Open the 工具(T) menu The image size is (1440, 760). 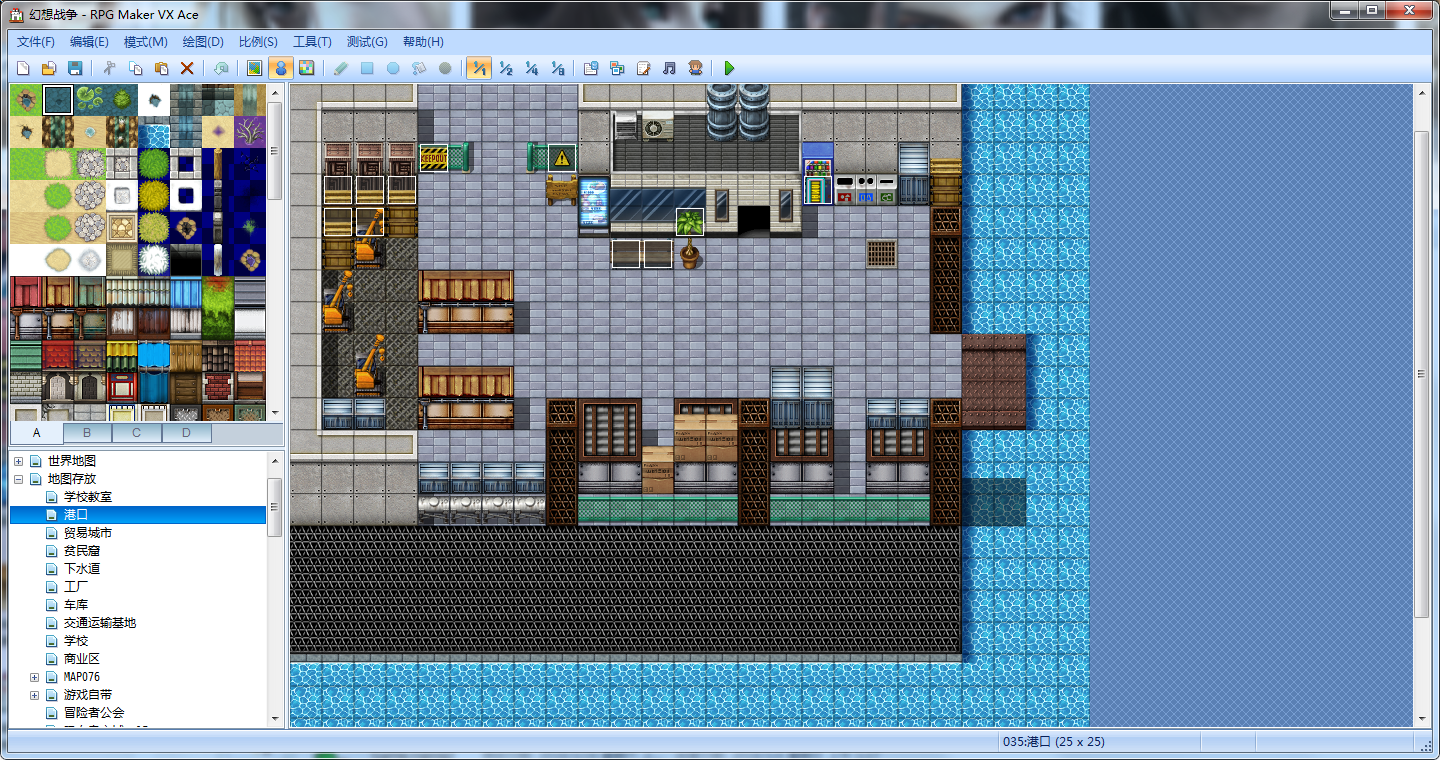tap(312, 42)
